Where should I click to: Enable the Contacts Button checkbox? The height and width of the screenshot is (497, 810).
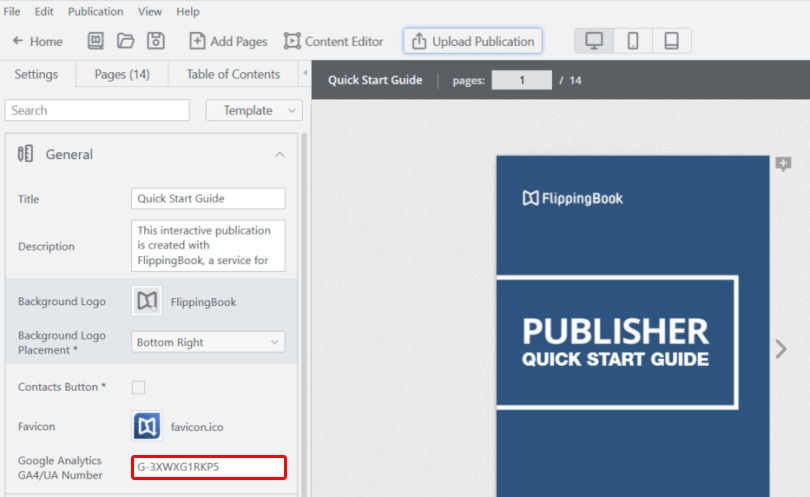pyautogui.click(x=138, y=387)
